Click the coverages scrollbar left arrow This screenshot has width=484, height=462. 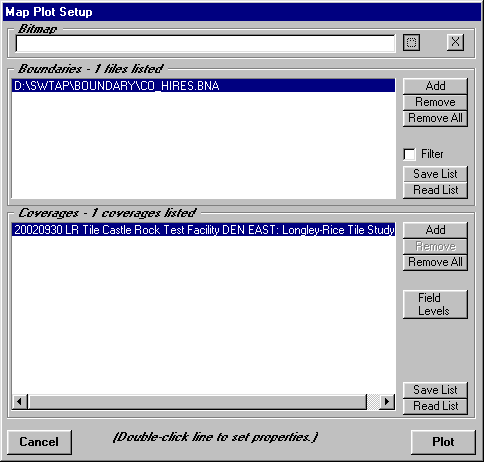pyautogui.click(x=20, y=401)
